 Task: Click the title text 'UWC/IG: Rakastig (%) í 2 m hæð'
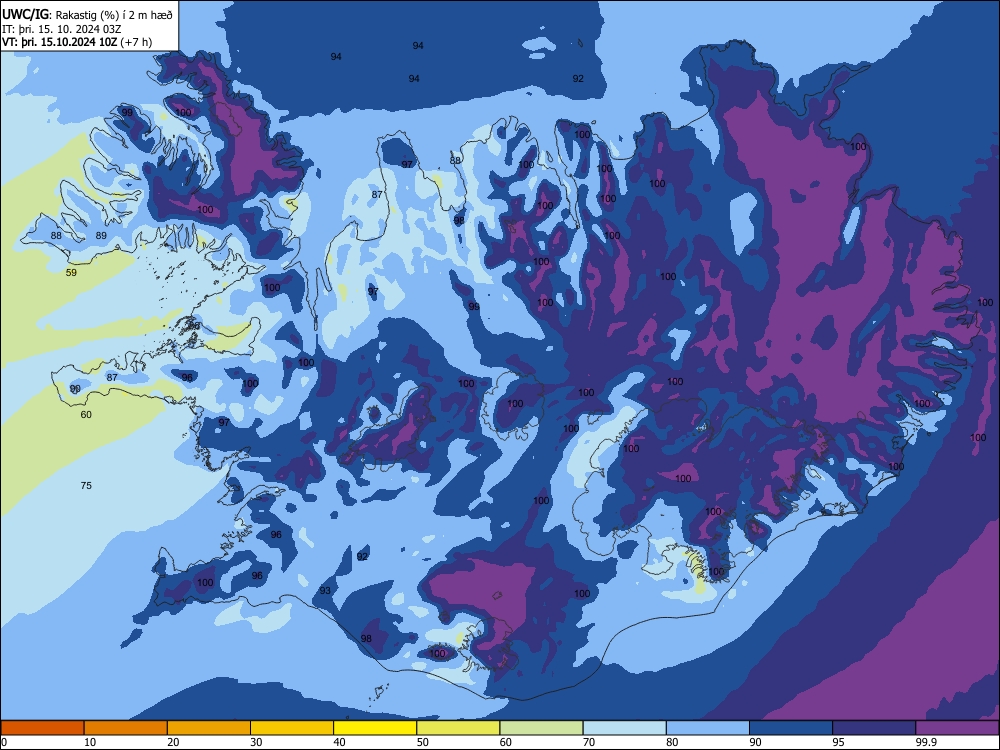87,15
